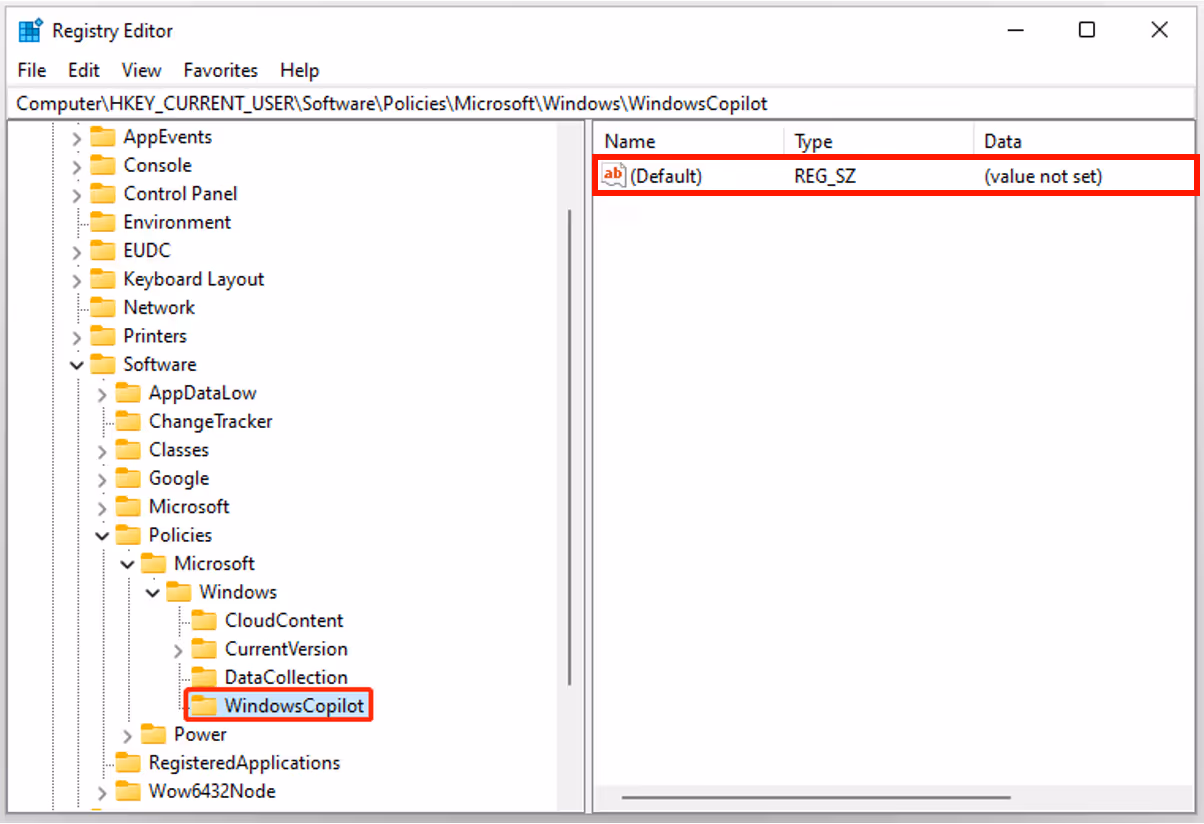Click the tree pane vertical scrollbar
The image size is (1204, 824).
[569, 447]
